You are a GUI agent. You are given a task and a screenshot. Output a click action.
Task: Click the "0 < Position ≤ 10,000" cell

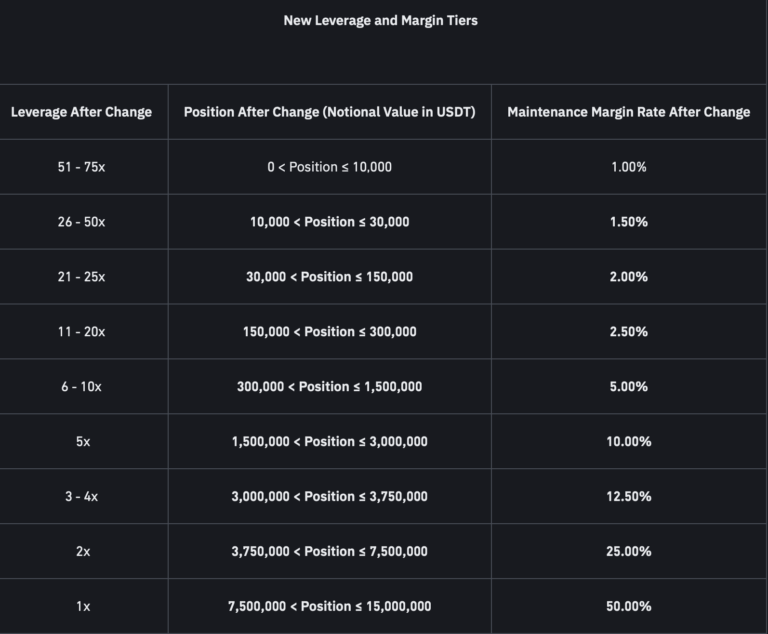coord(329,167)
